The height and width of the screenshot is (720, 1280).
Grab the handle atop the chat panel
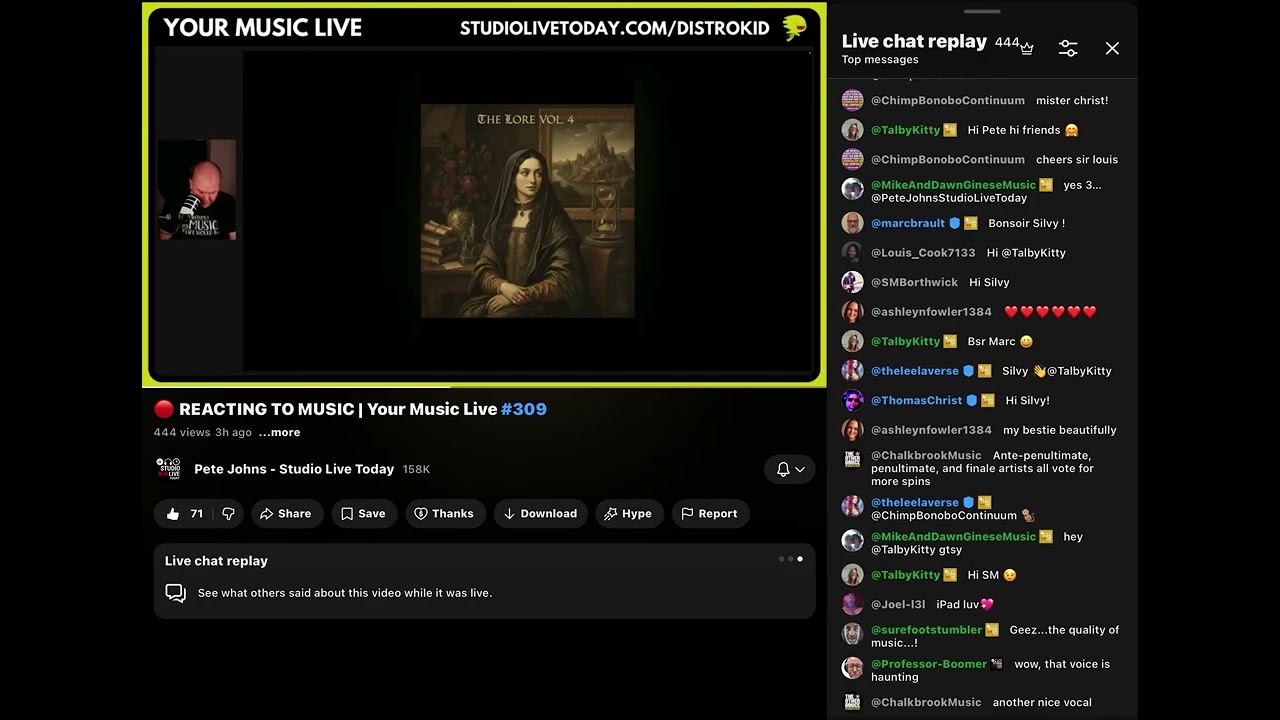tap(982, 12)
